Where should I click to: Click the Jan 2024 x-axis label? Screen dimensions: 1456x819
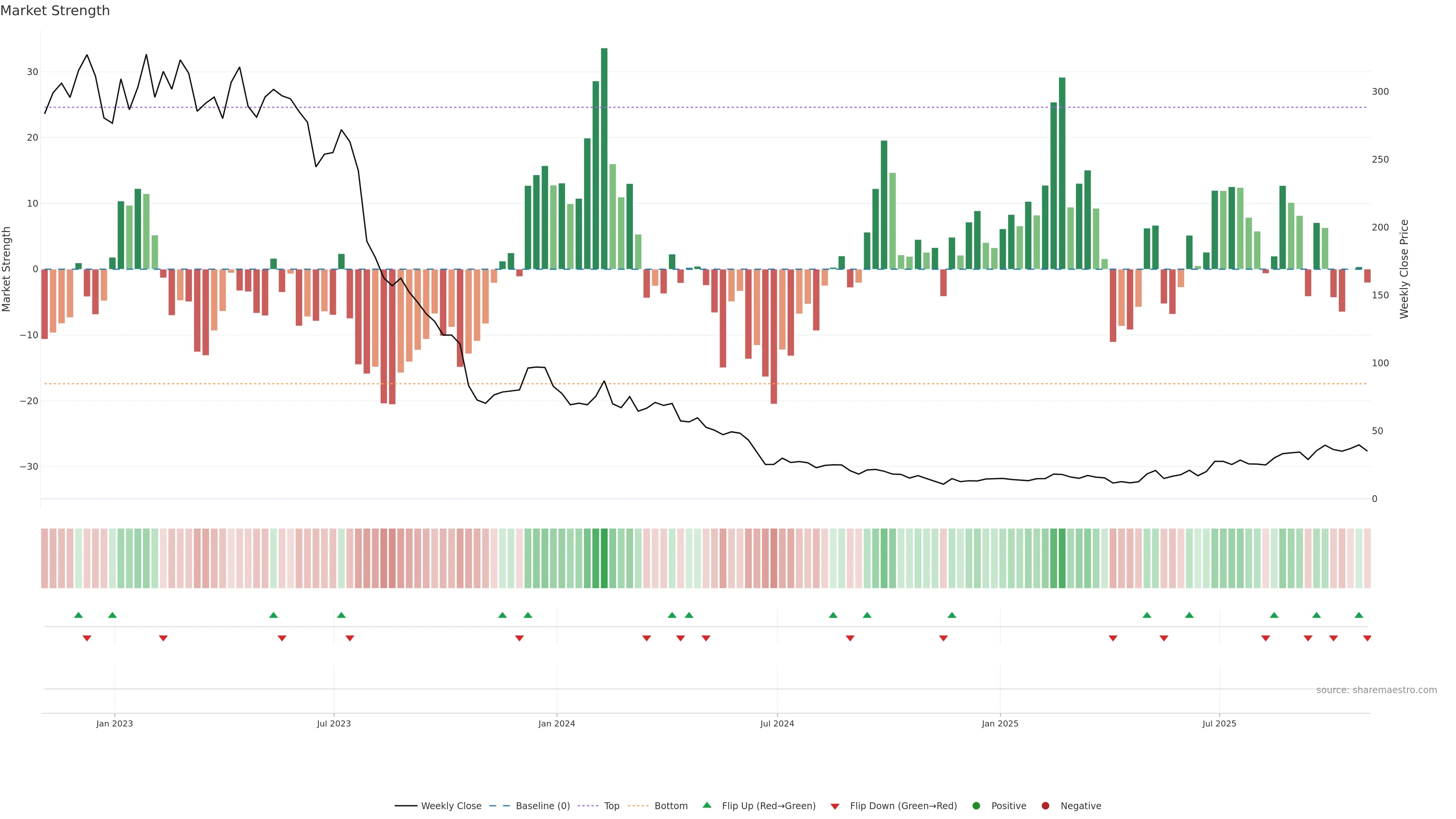[x=556, y=723]
